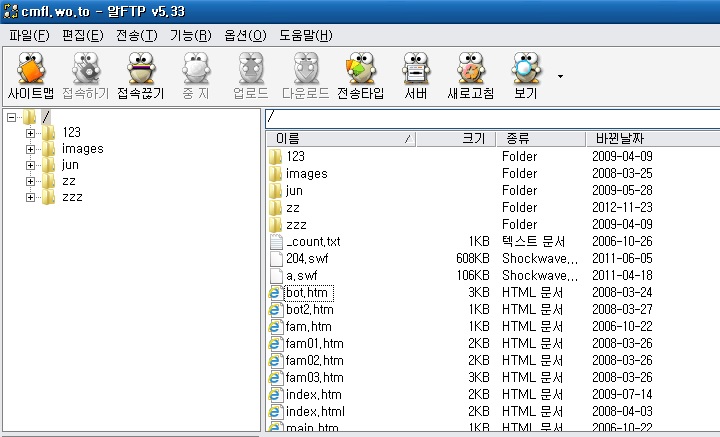Image resolution: width=720 pixels, height=437 pixels.
Task: Select index.html in the file list
Action: pyautogui.click(x=314, y=411)
